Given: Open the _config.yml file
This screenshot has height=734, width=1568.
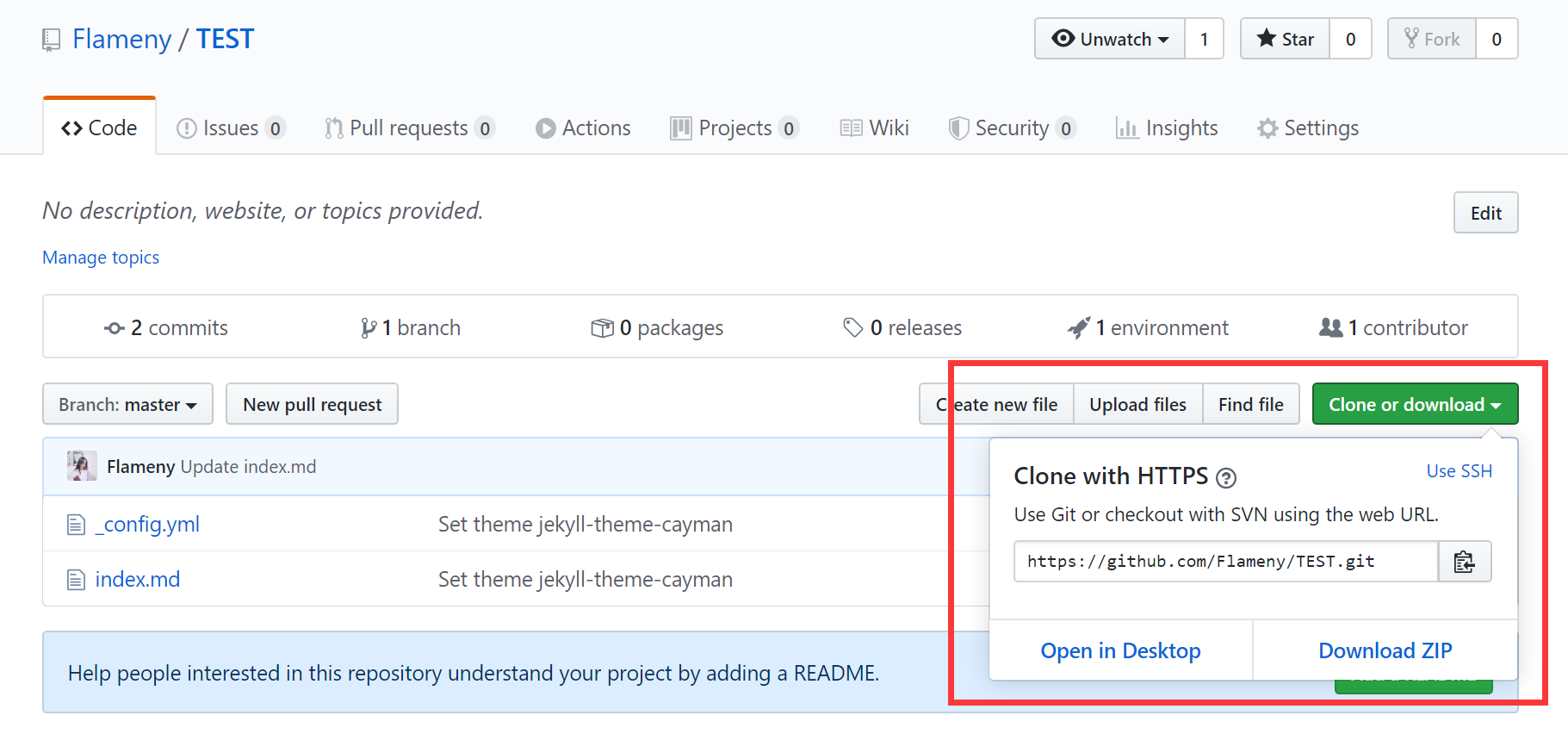Looking at the screenshot, I should click(147, 524).
